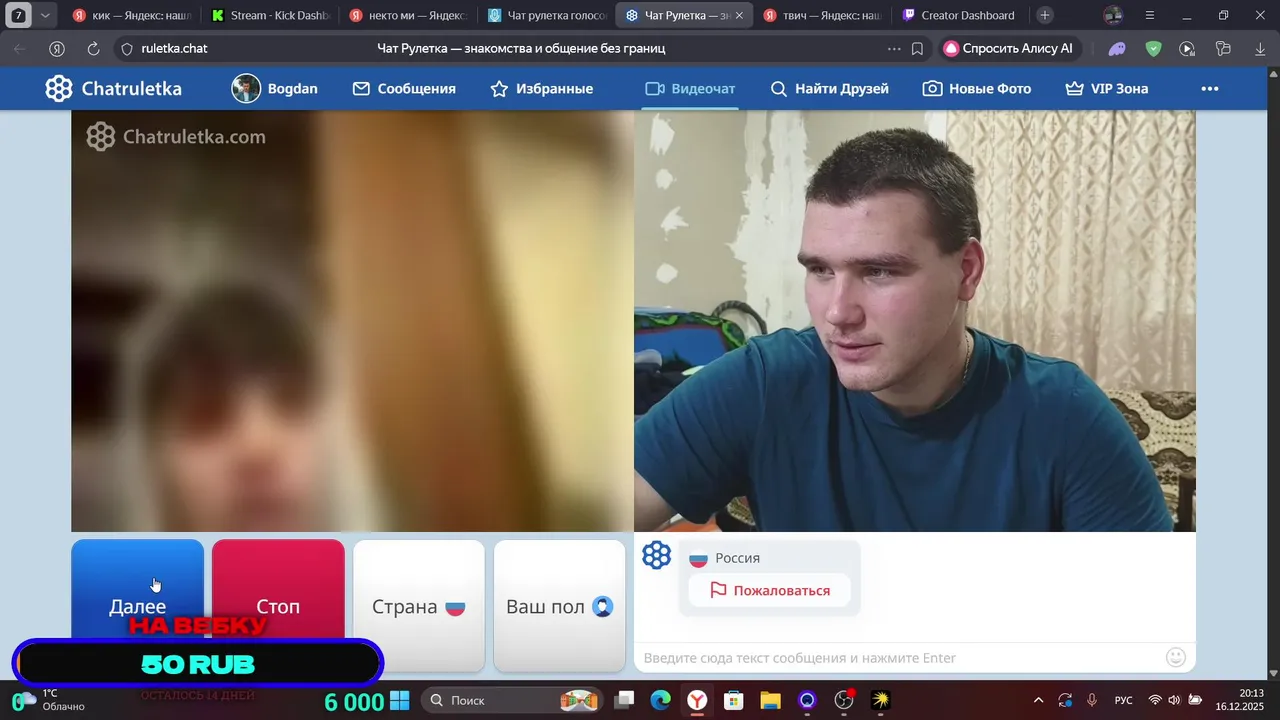Open the Windows Start menu
The image size is (1280, 720).
pyautogui.click(x=399, y=700)
